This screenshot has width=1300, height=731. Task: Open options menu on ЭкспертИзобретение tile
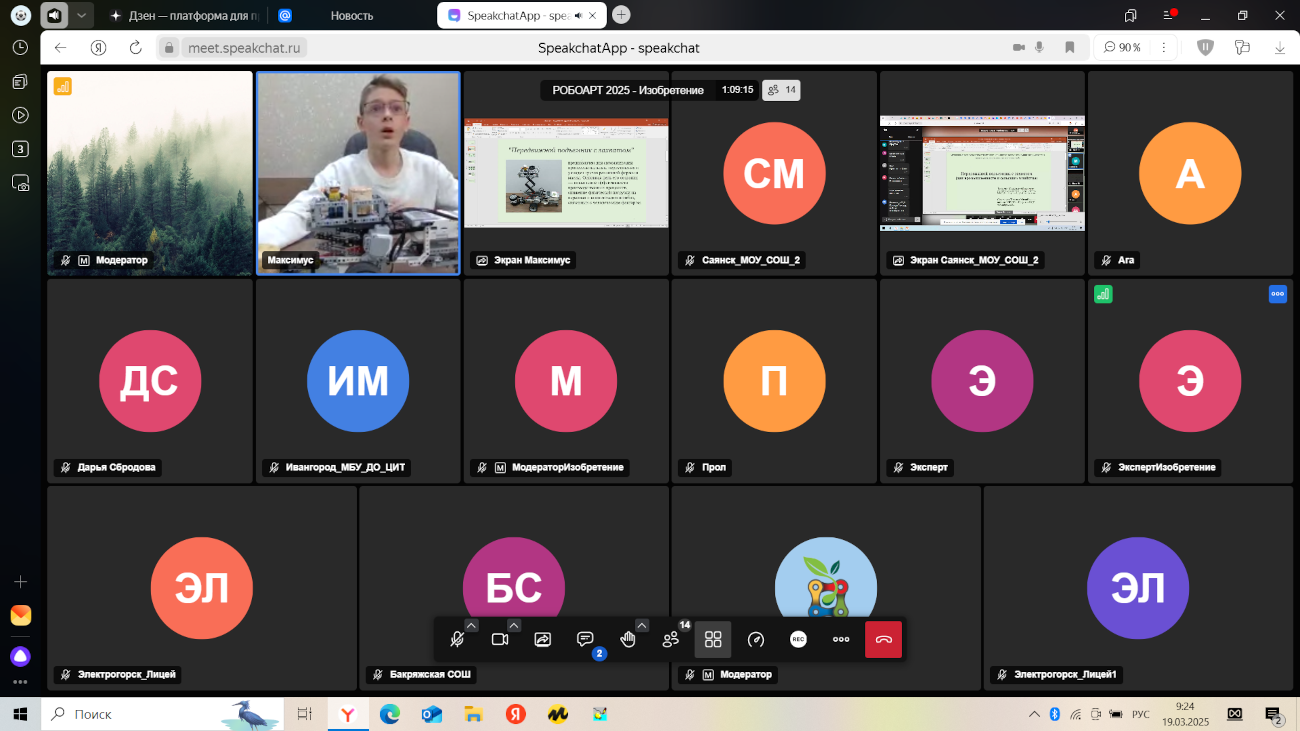click(x=1277, y=294)
